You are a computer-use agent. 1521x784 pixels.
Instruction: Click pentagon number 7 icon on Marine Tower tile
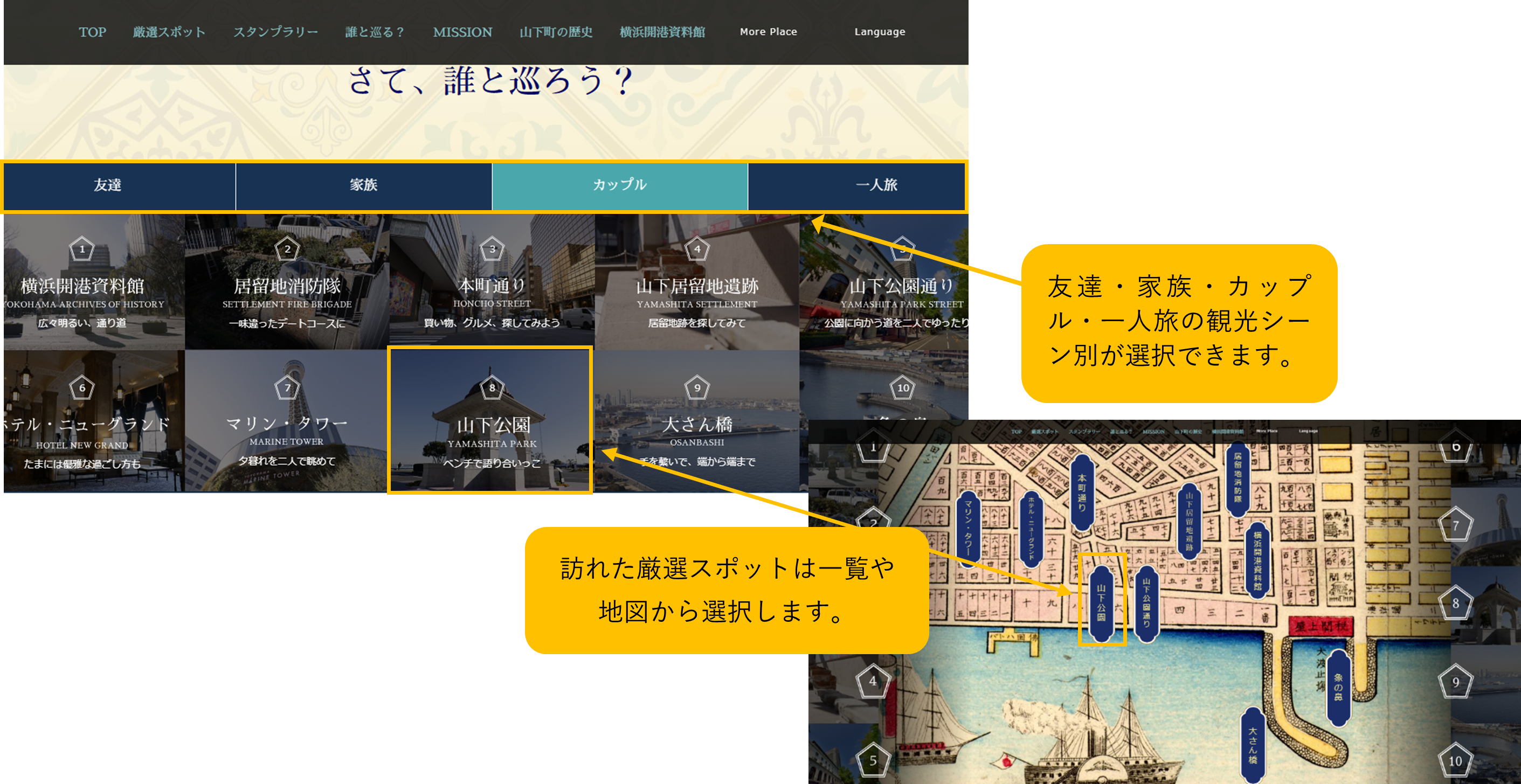tap(287, 388)
